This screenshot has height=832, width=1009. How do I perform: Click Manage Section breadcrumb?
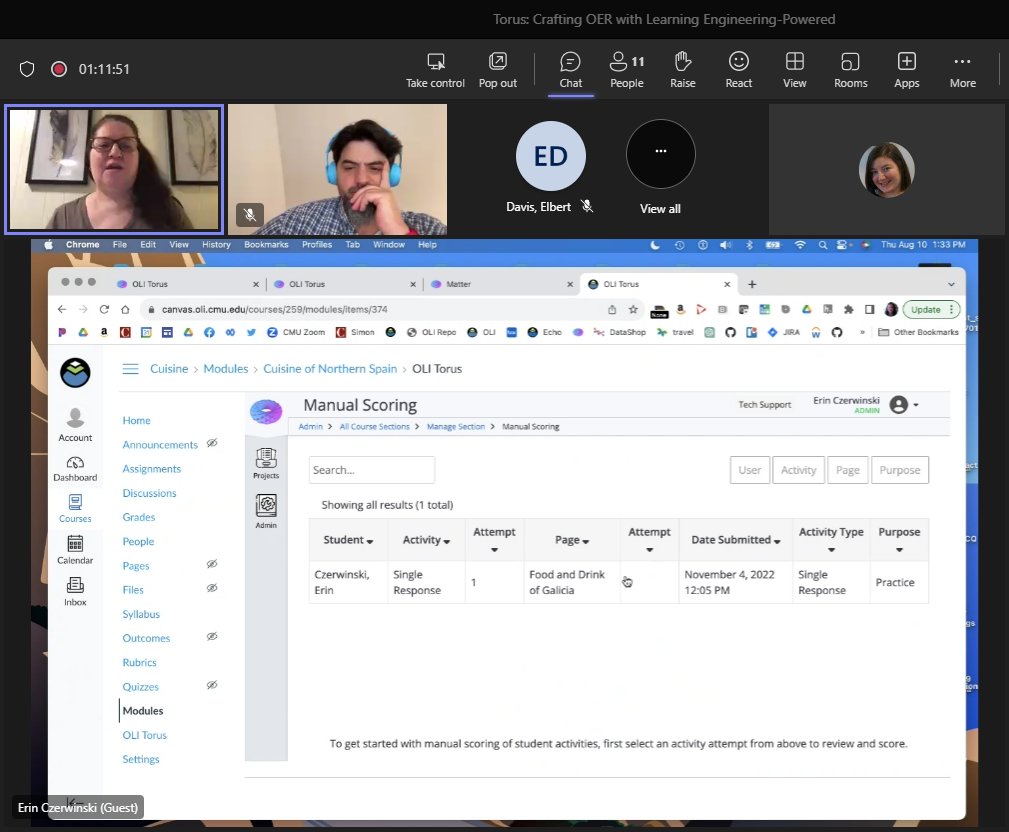pos(456,427)
